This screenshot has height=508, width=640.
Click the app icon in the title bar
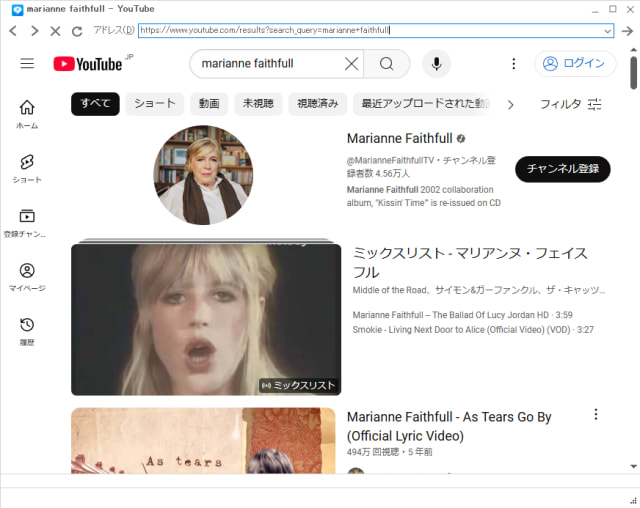tap(17, 9)
